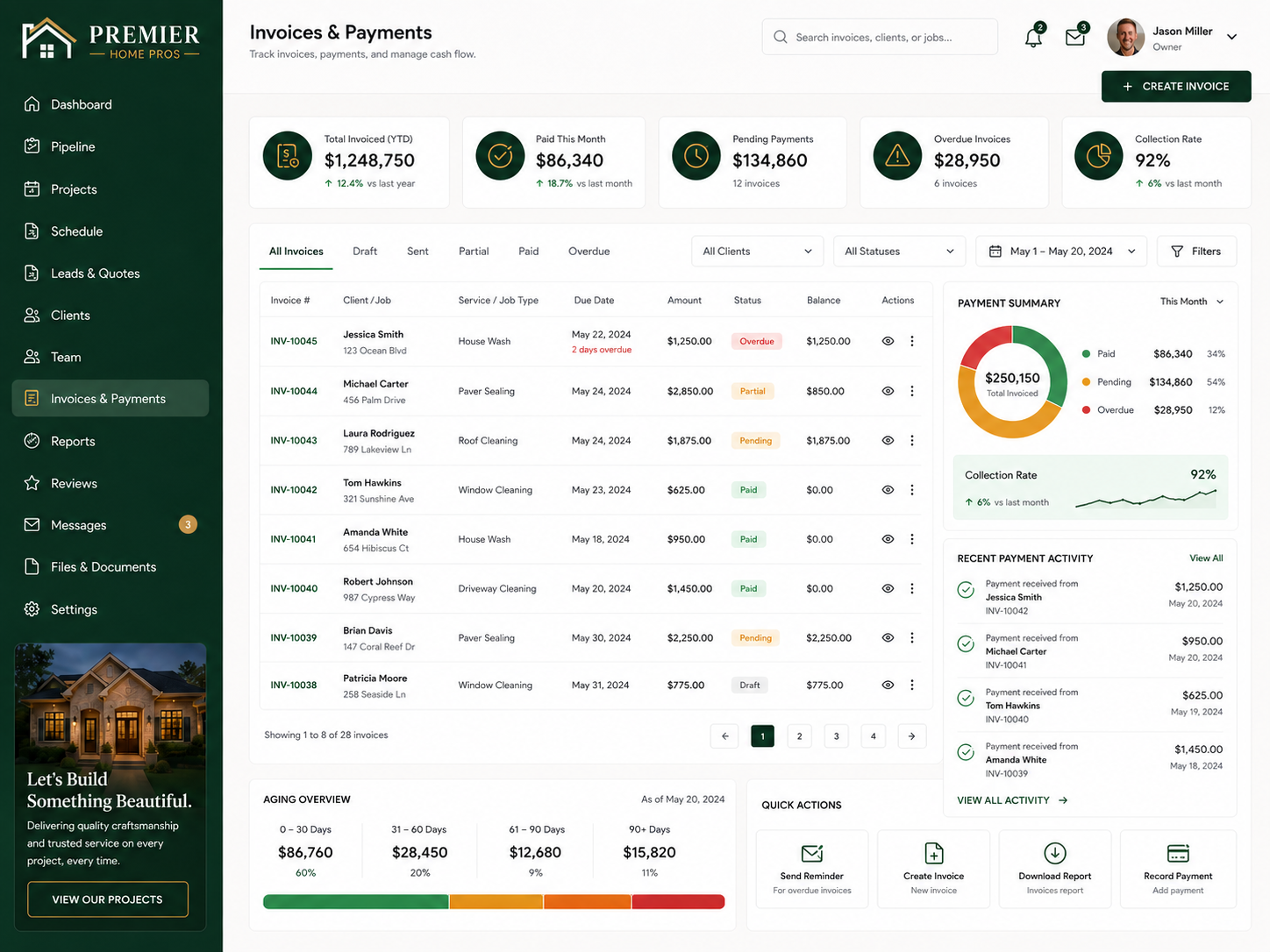Open the May 1 – May 20 date range
Image resolution: width=1270 pixels, height=952 pixels.
pyautogui.click(x=1061, y=252)
